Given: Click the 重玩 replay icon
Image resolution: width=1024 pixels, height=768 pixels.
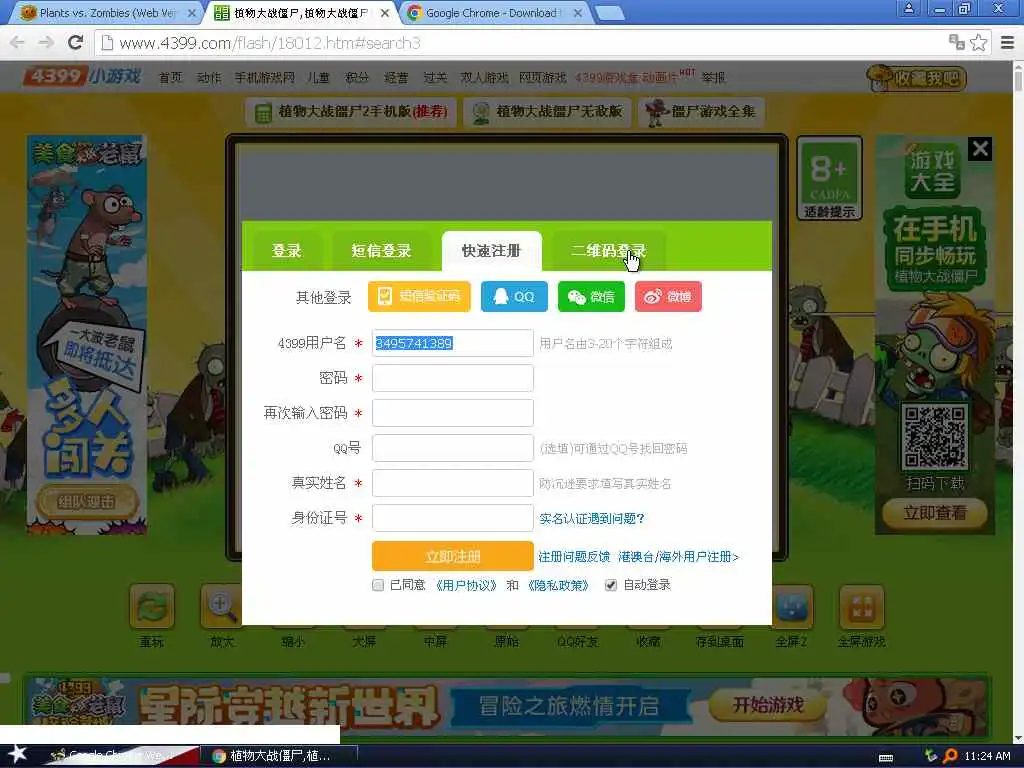Looking at the screenshot, I should (x=152, y=607).
